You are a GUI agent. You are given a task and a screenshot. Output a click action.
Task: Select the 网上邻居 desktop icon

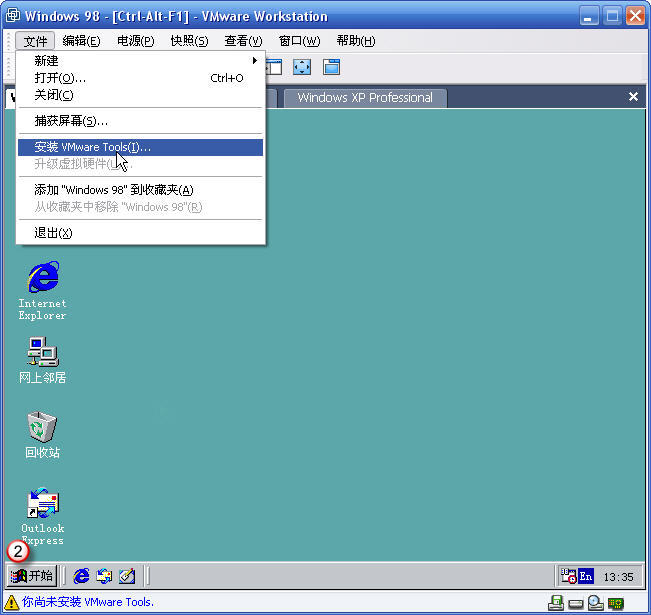pyautogui.click(x=42, y=360)
